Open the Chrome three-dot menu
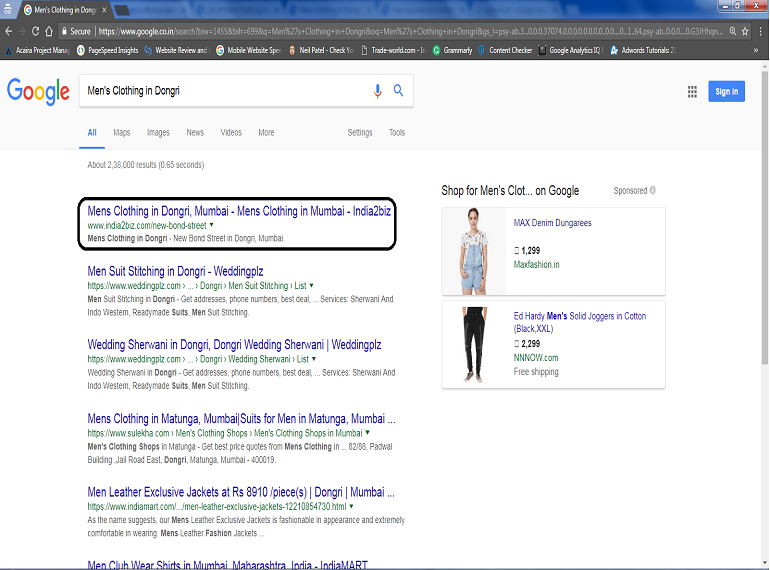Screen dimensions: 770x570 point(761,31)
